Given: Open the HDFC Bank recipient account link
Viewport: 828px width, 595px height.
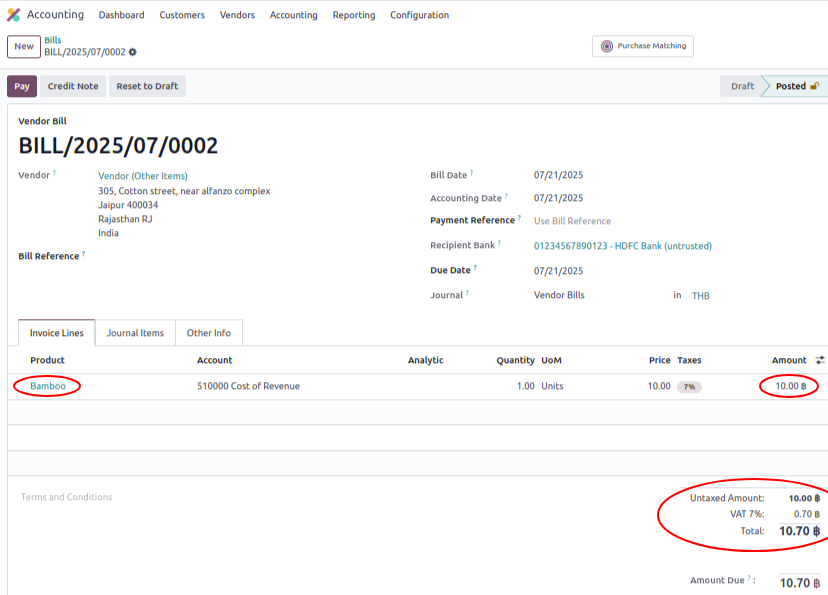Looking at the screenshot, I should tap(622, 246).
